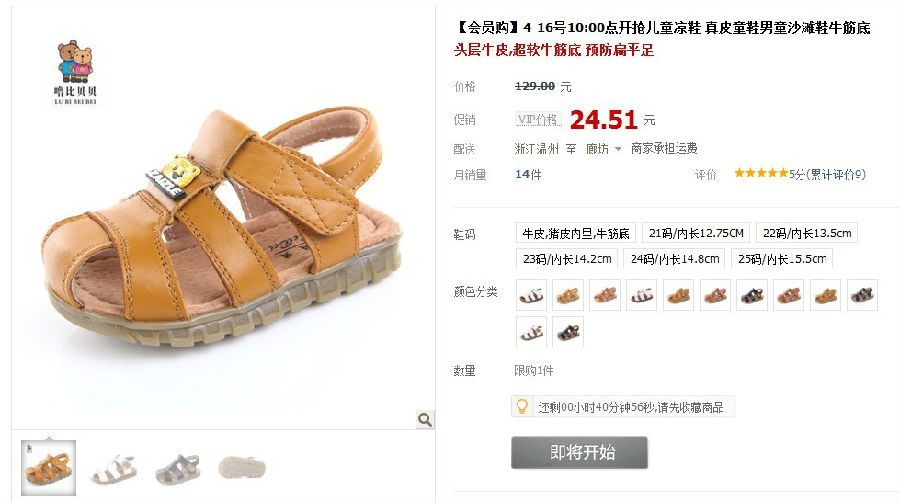This screenshot has height=503, width=900.
Task: Click the 即将开始 button
Action: (x=580, y=452)
